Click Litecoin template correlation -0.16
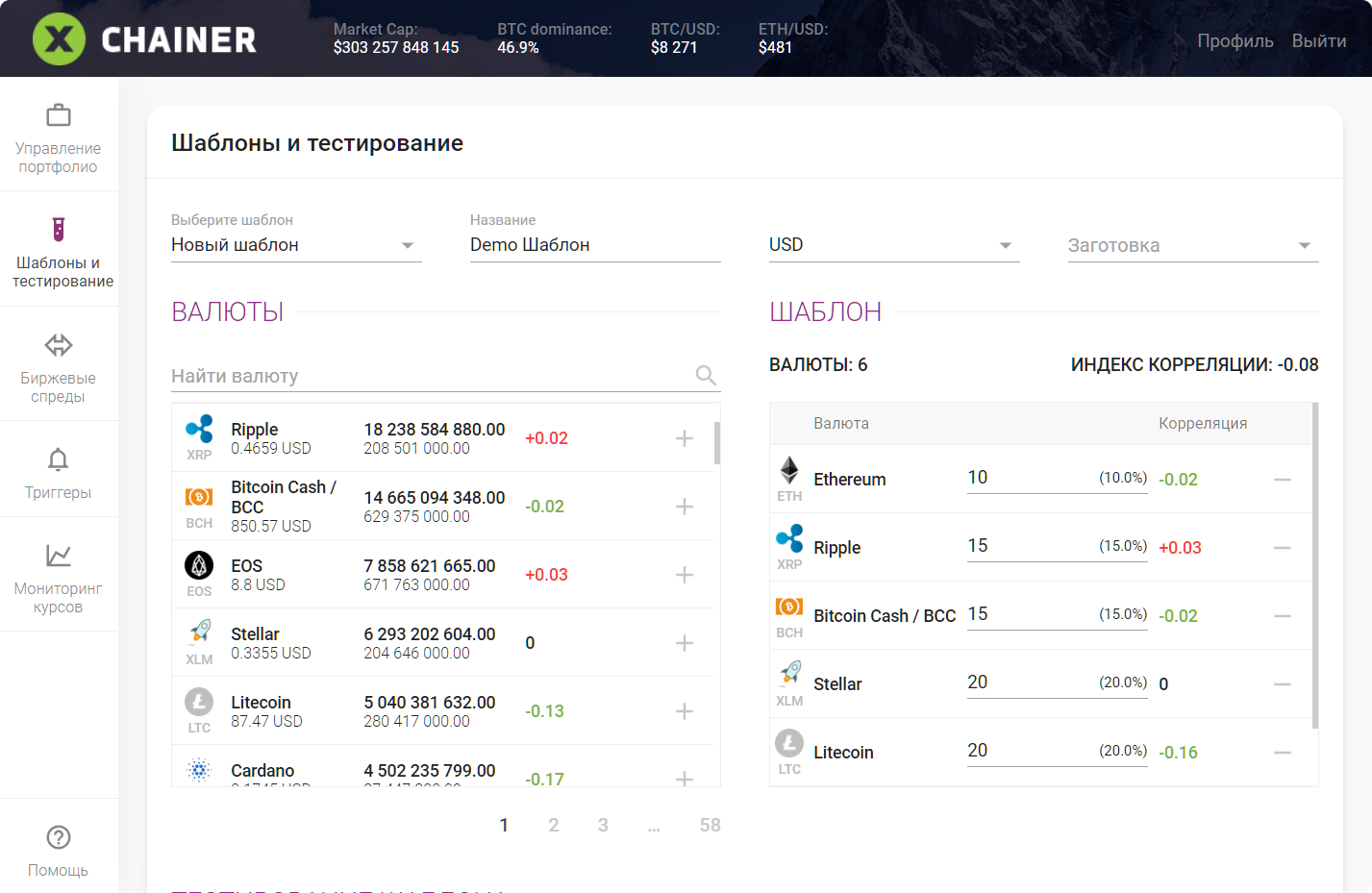The height and width of the screenshot is (893, 1372). [1178, 753]
